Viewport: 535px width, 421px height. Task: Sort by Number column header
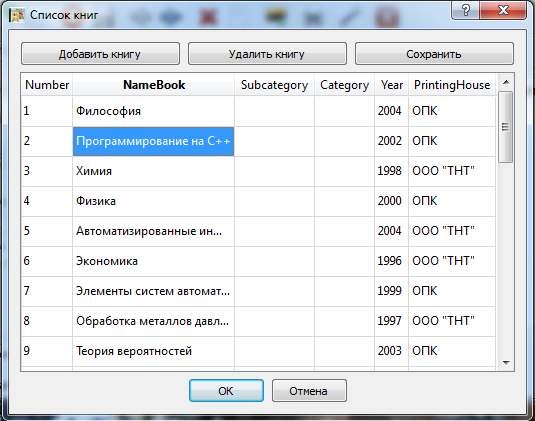(x=47, y=85)
